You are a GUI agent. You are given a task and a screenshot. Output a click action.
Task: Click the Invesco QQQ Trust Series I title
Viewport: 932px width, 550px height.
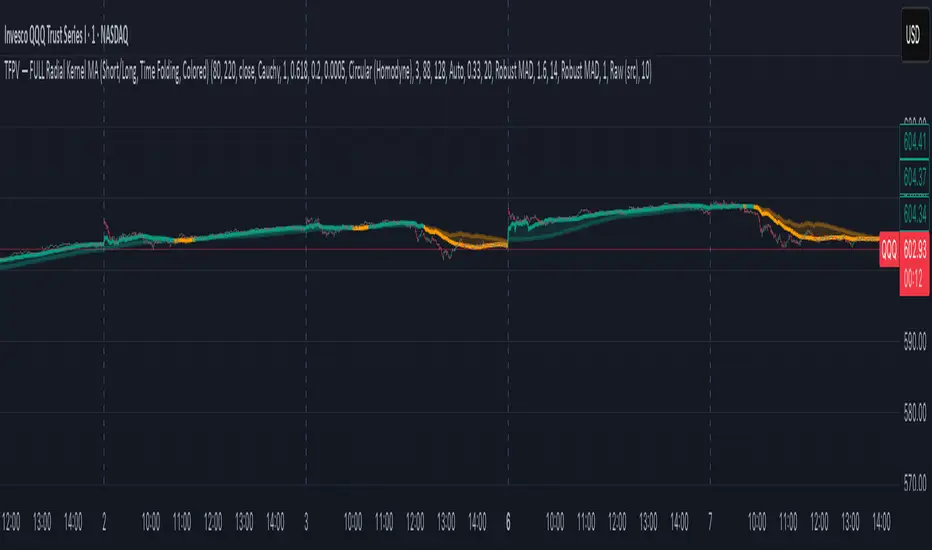point(49,36)
